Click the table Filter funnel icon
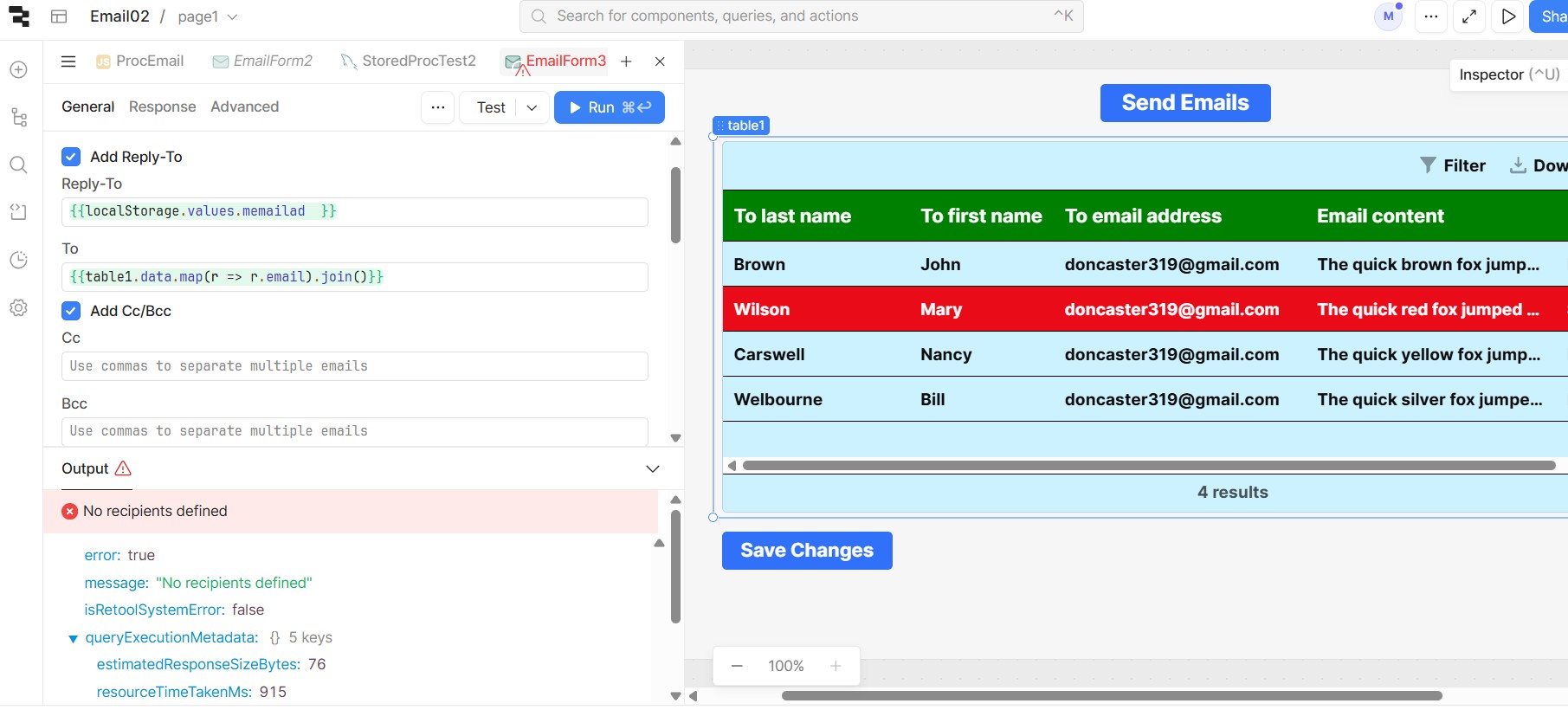Image resolution: width=1568 pixels, height=710 pixels. pos(1428,165)
